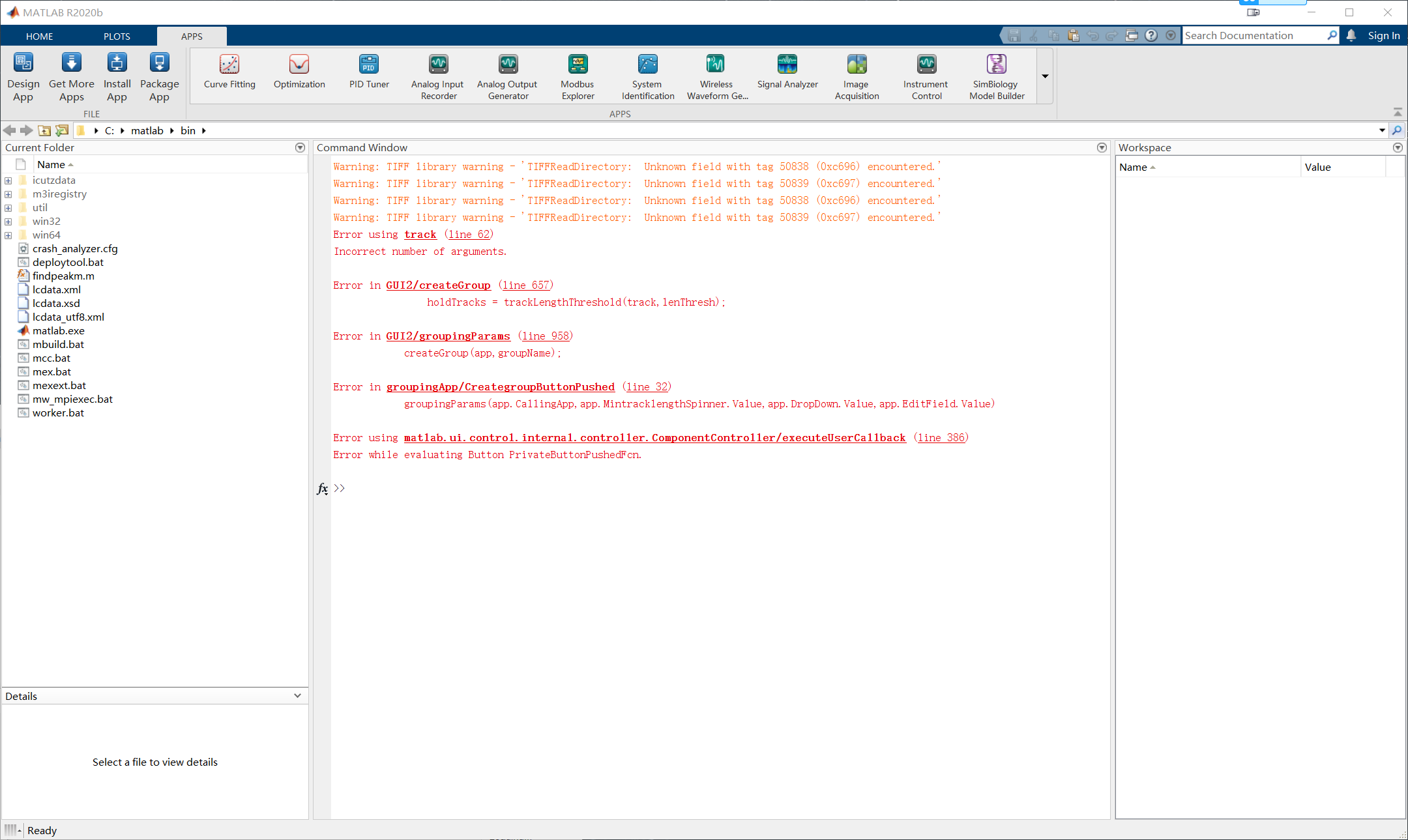
Task: Start the System Identification app
Action: pyautogui.click(x=647, y=75)
